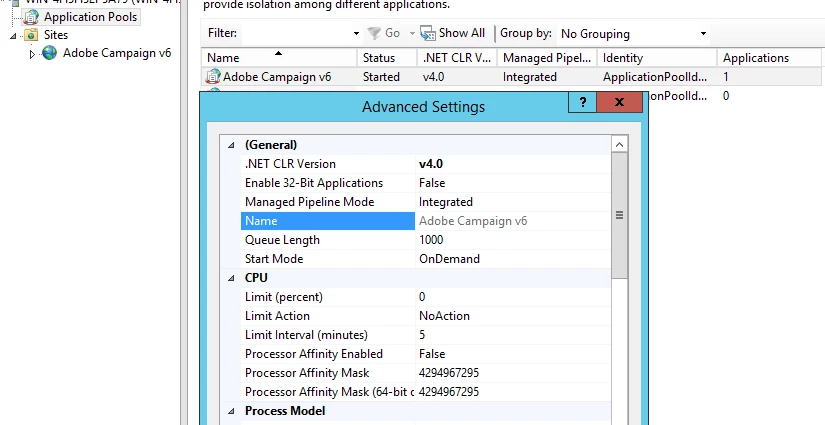
Task: Close the Advanced Settings dialog
Action: [x=619, y=102]
